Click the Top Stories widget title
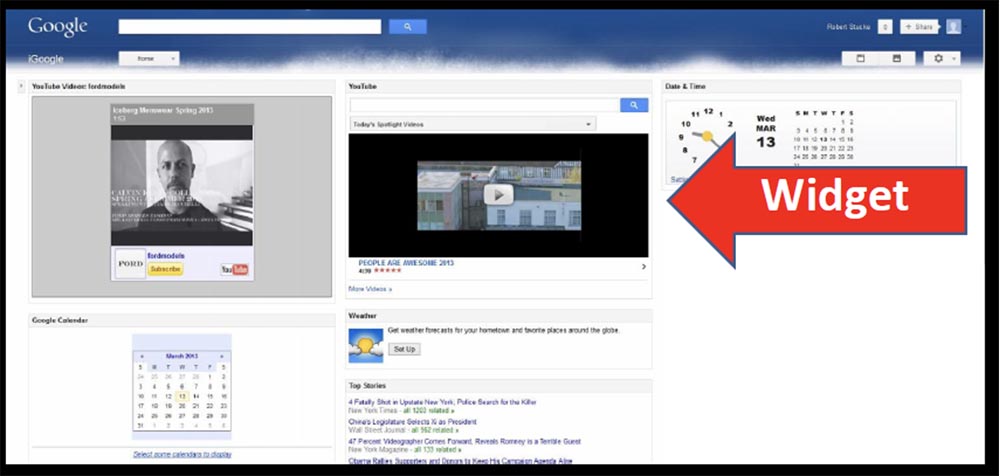 pyautogui.click(x=367, y=385)
